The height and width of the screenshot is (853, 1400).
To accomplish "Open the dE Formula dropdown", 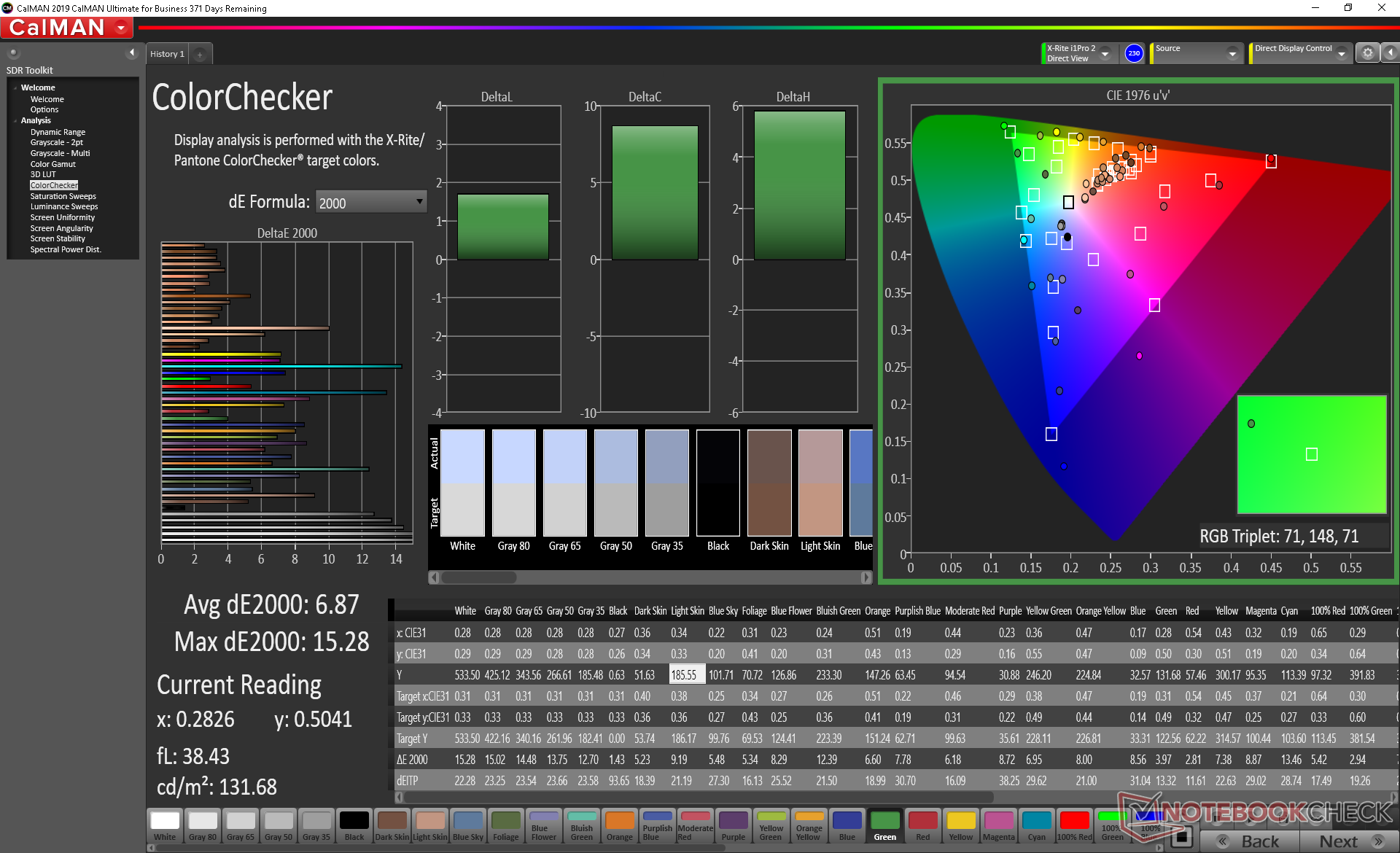I will click(x=371, y=202).
